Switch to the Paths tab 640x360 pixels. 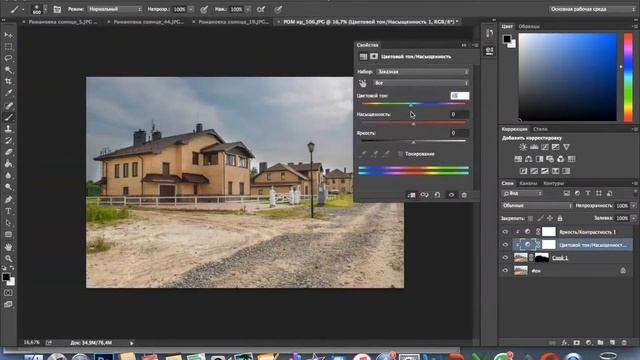[x=554, y=183]
